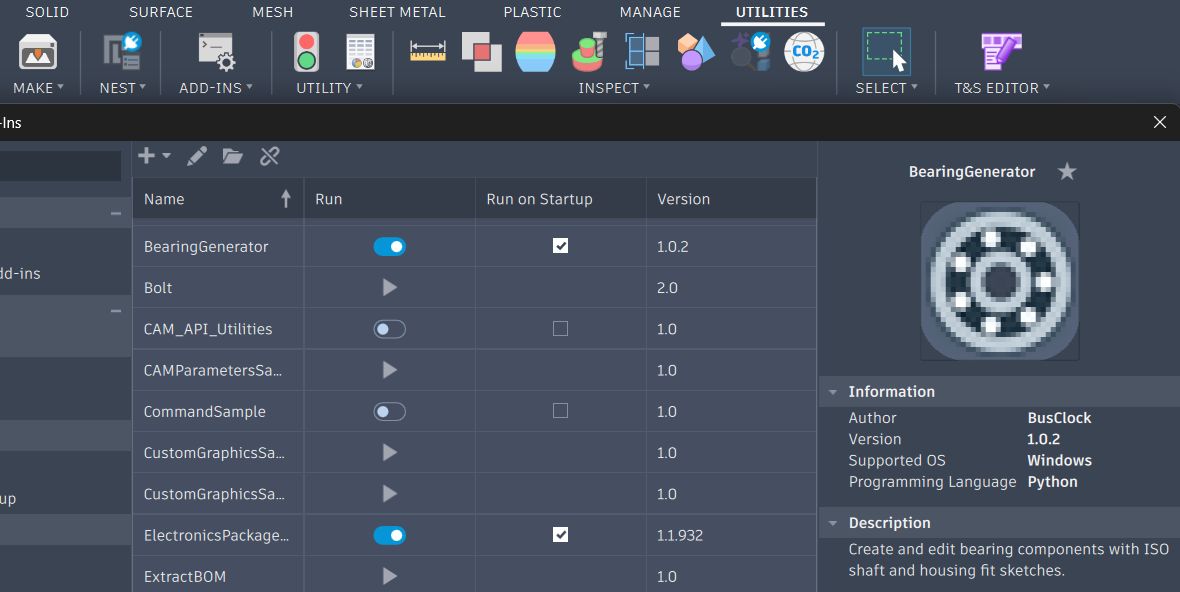Image resolution: width=1180 pixels, height=592 pixels.
Task: Click the UTILITIES tab
Action: click(772, 12)
